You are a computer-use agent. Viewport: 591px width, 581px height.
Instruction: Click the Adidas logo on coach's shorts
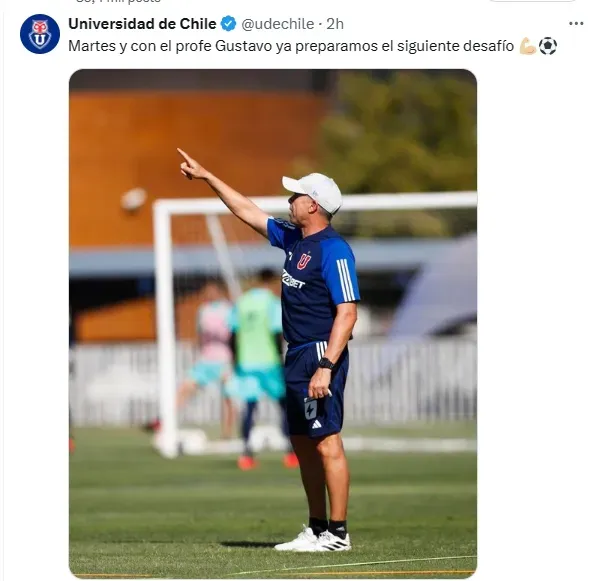pyautogui.click(x=317, y=424)
